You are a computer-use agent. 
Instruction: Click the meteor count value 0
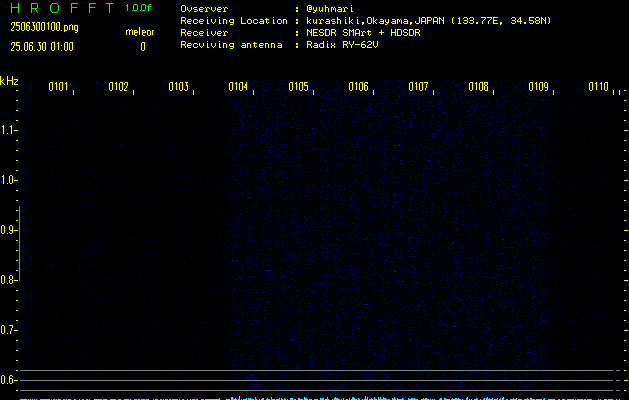[x=143, y=47]
